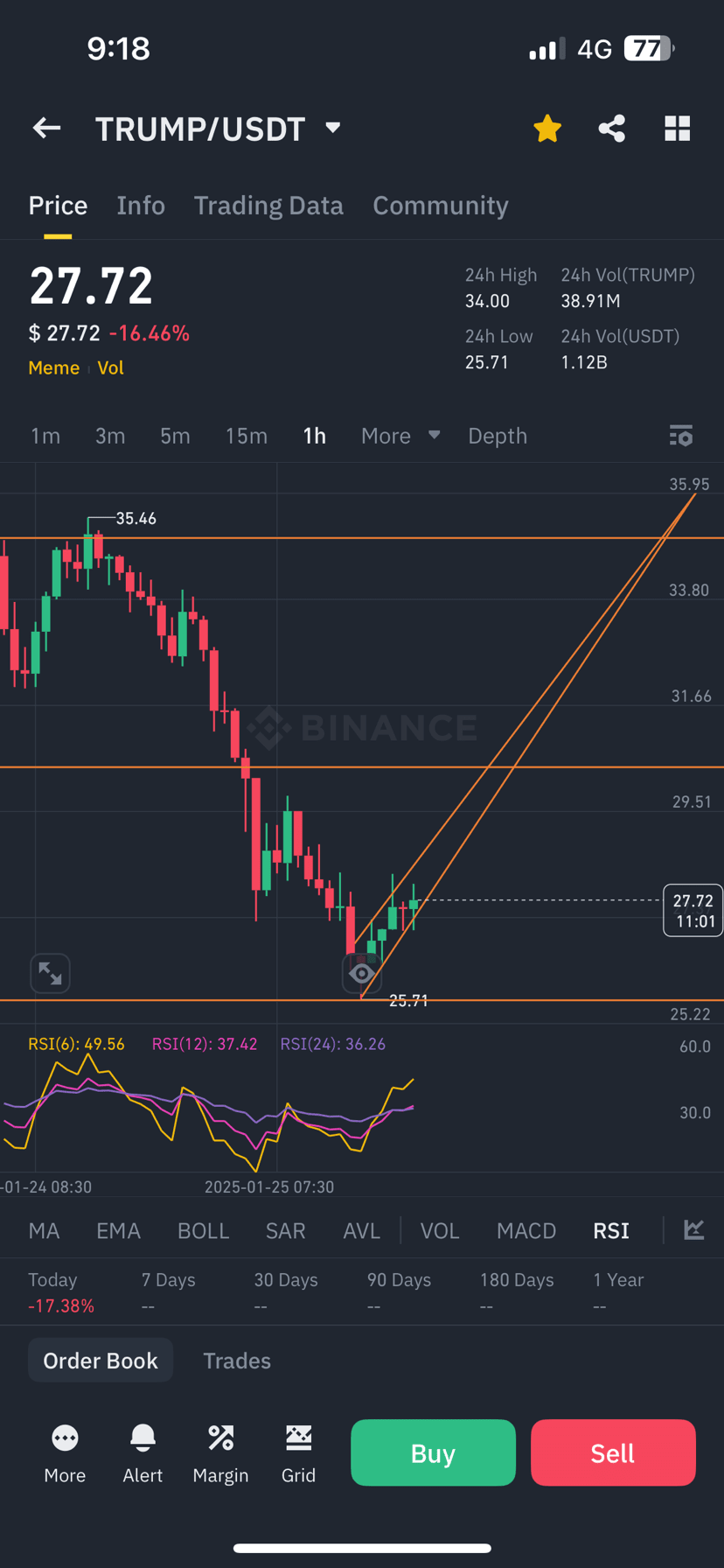Viewport: 724px width, 1568px height.
Task: Toggle the RSI sub-indicator
Action: coord(611,1230)
